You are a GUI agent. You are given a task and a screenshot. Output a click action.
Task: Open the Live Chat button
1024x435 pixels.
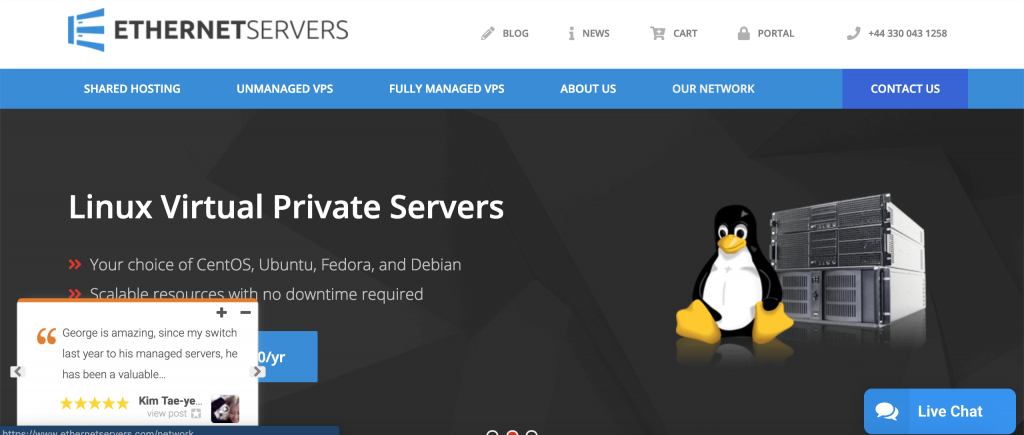point(940,411)
